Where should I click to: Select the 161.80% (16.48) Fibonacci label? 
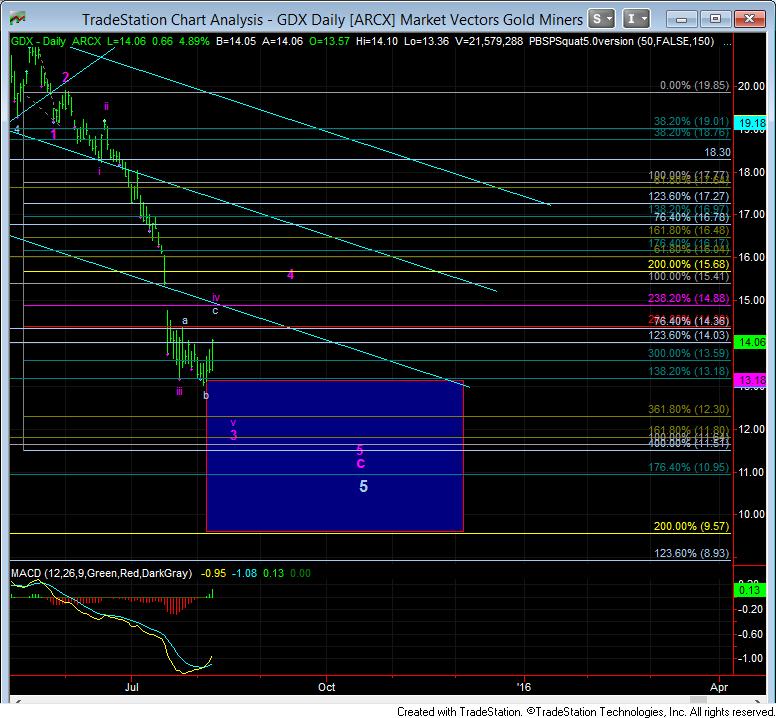(688, 230)
